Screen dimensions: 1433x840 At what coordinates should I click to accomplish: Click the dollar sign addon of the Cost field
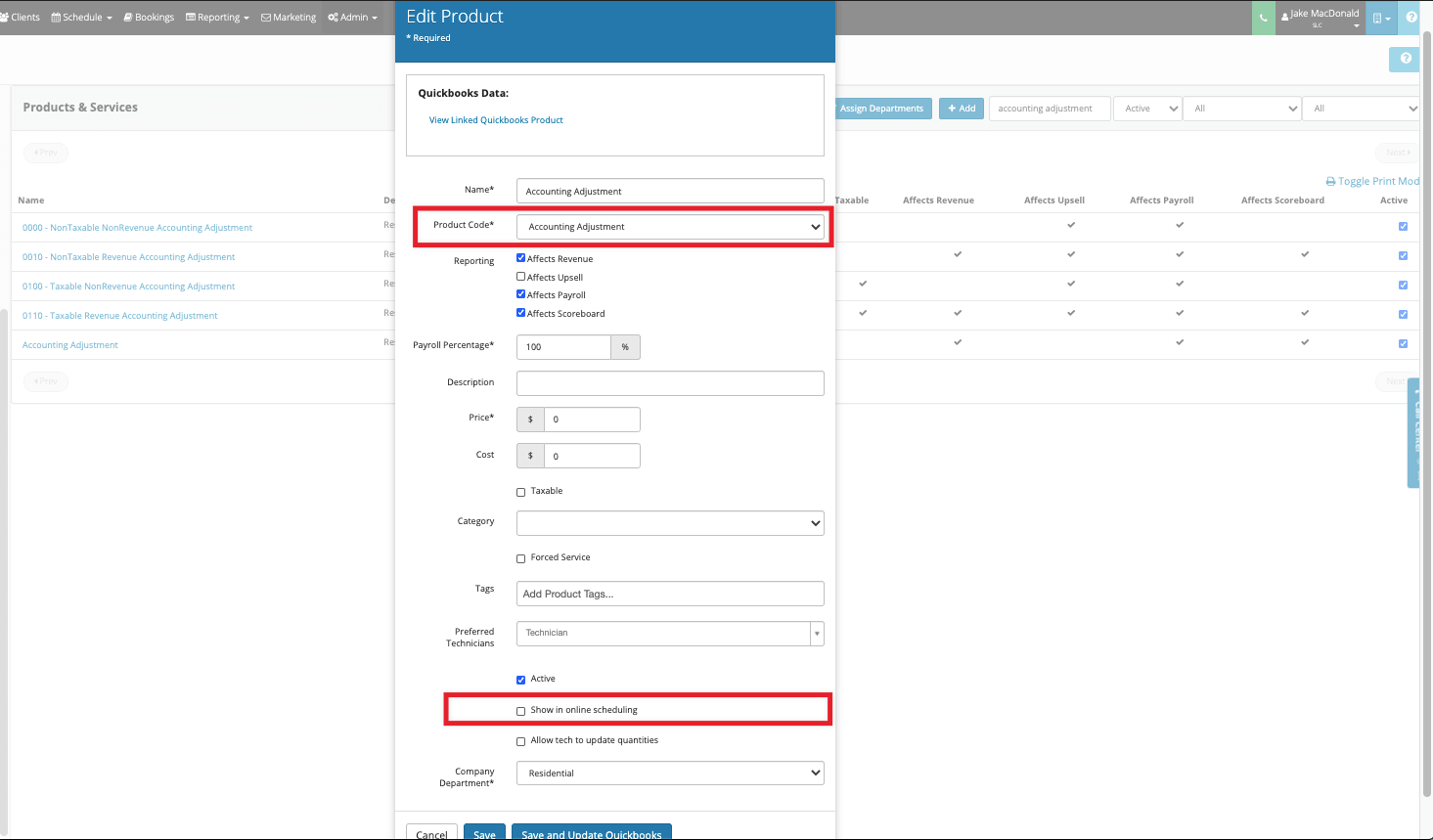(530, 456)
